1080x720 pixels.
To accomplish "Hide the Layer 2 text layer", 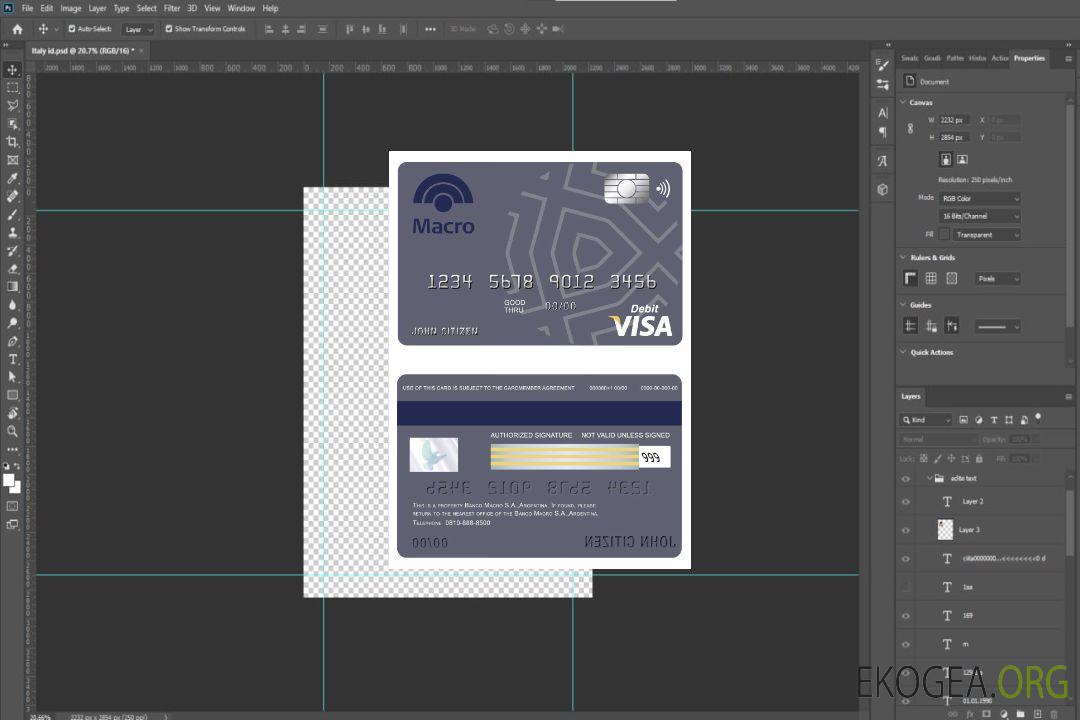I will (x=906, y=502).
